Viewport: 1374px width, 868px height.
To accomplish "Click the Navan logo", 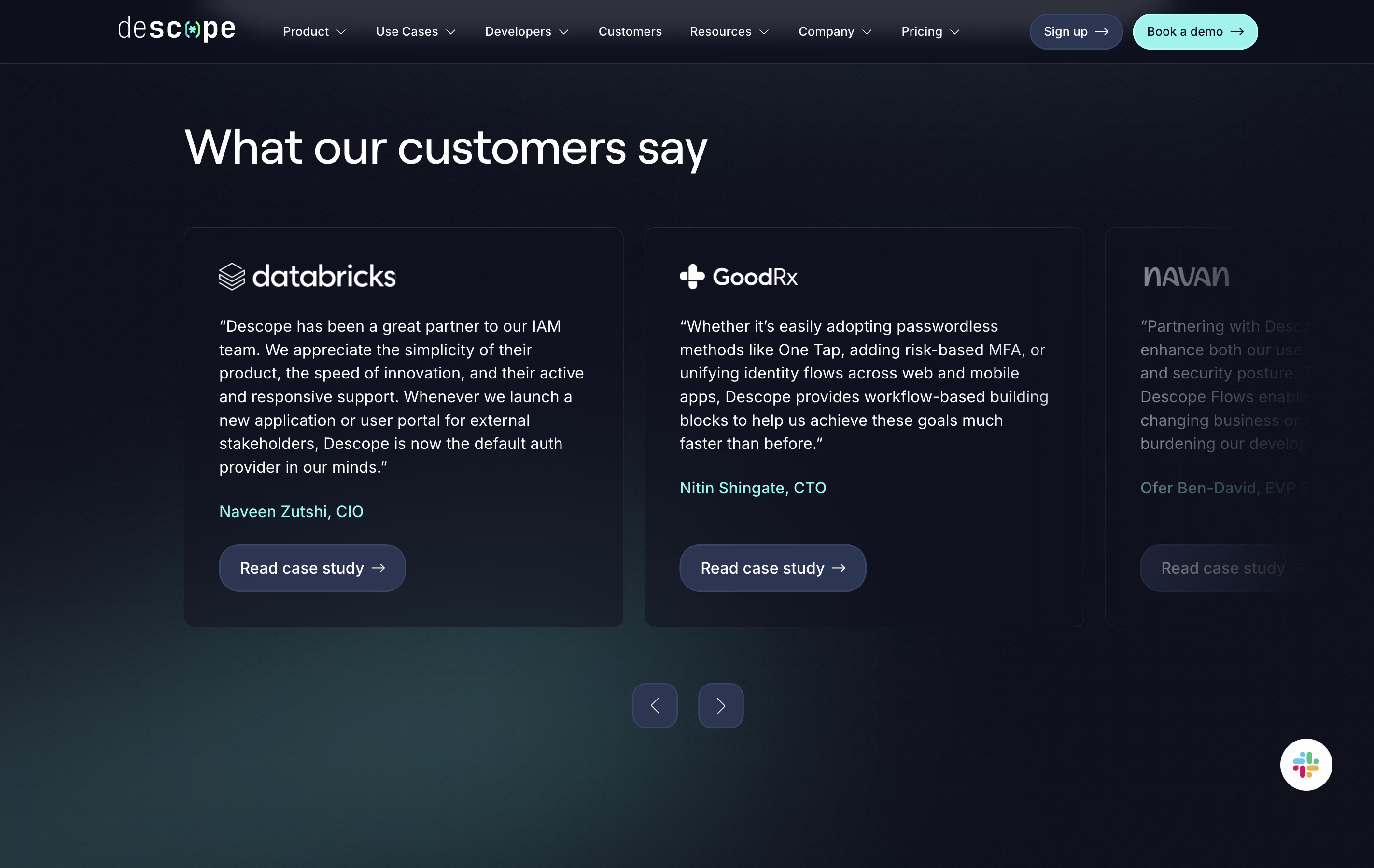I will [1186, 277].
